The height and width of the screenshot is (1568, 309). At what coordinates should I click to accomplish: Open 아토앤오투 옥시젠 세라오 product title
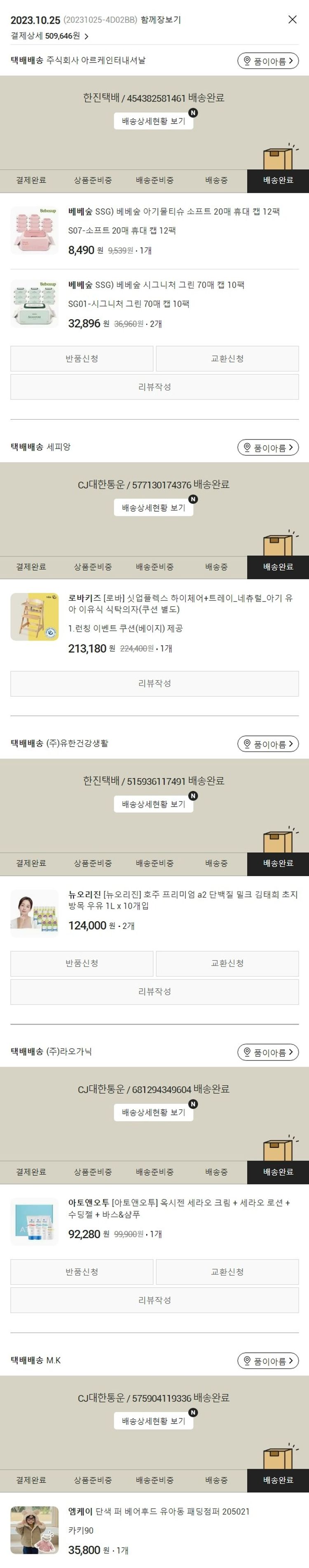180,1209
